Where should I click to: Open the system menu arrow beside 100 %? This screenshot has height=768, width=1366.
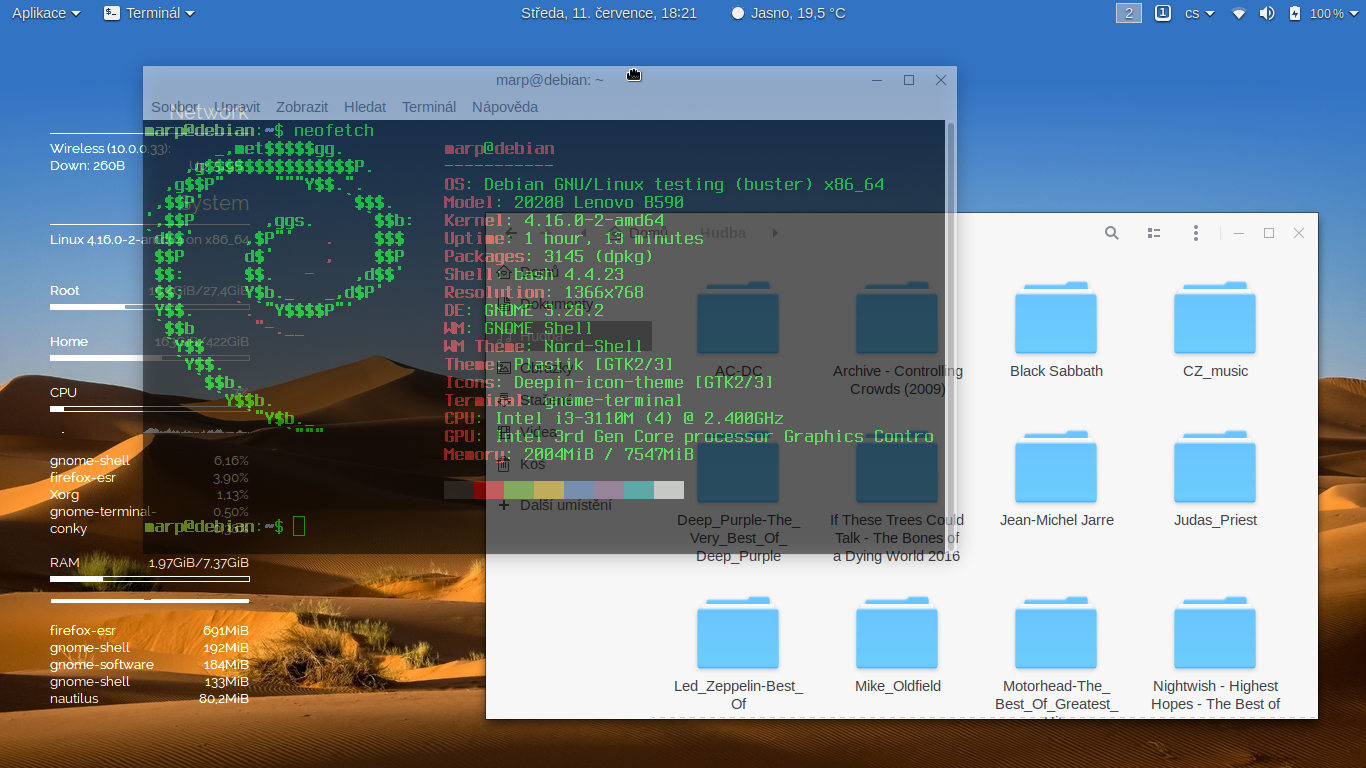(x=1352, y=14)
